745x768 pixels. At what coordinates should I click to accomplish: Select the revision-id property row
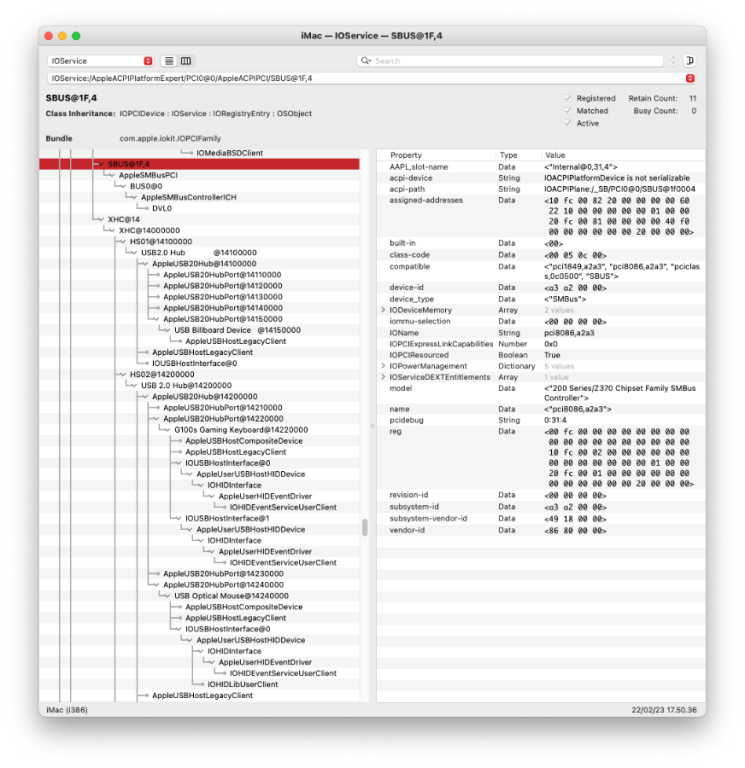[x=541, y=495]
